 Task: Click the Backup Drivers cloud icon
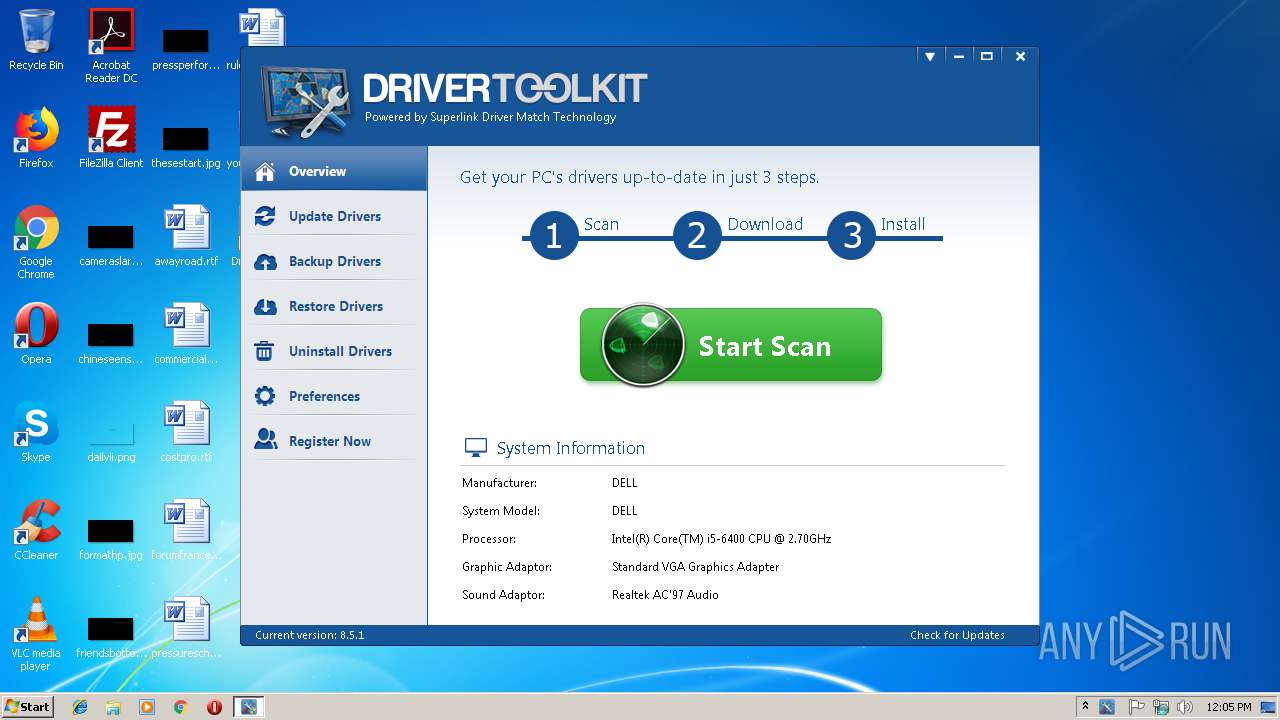pos(265,262)
